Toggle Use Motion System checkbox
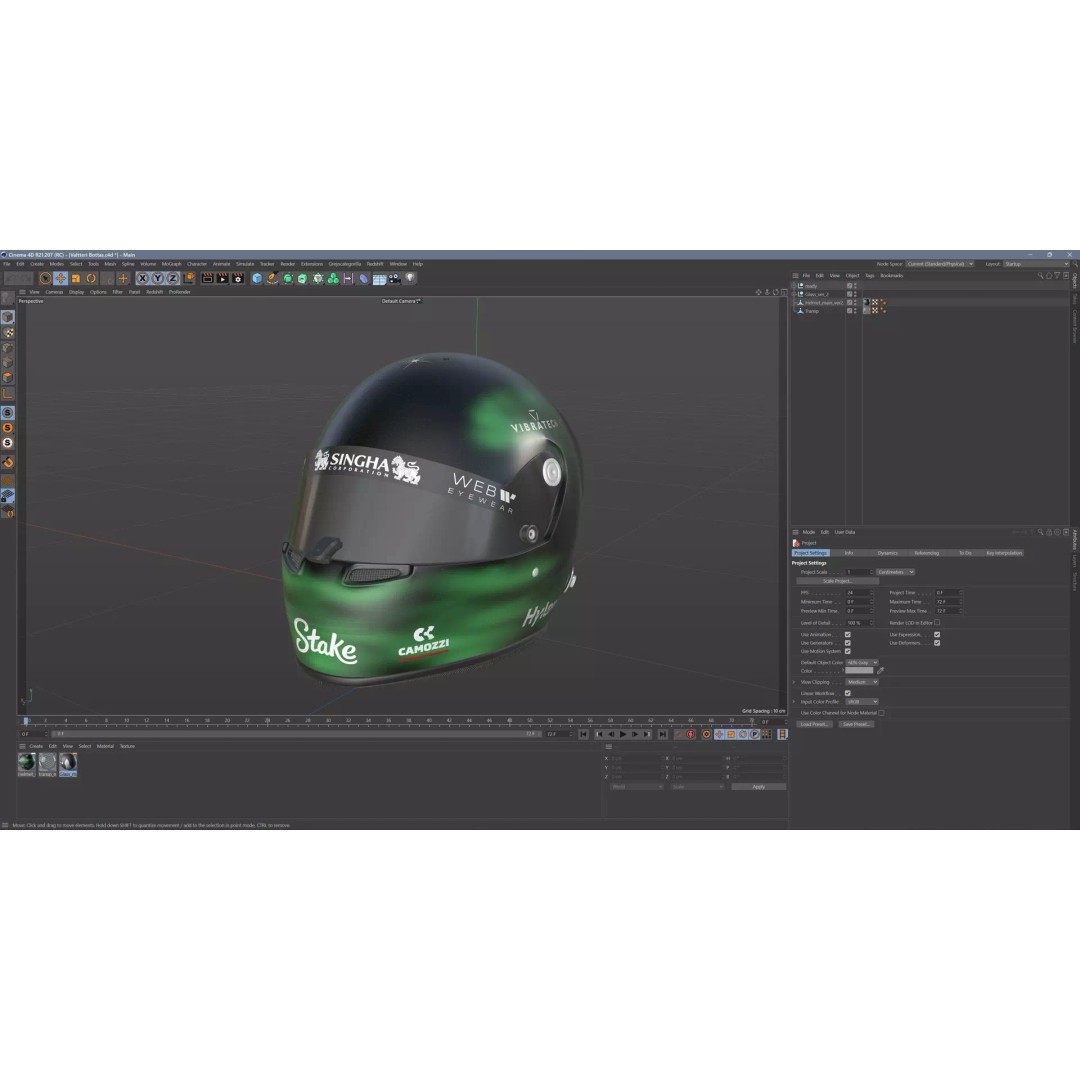Image resolution: width=1080 pixels, height=1080 pixels. point(847,651)
